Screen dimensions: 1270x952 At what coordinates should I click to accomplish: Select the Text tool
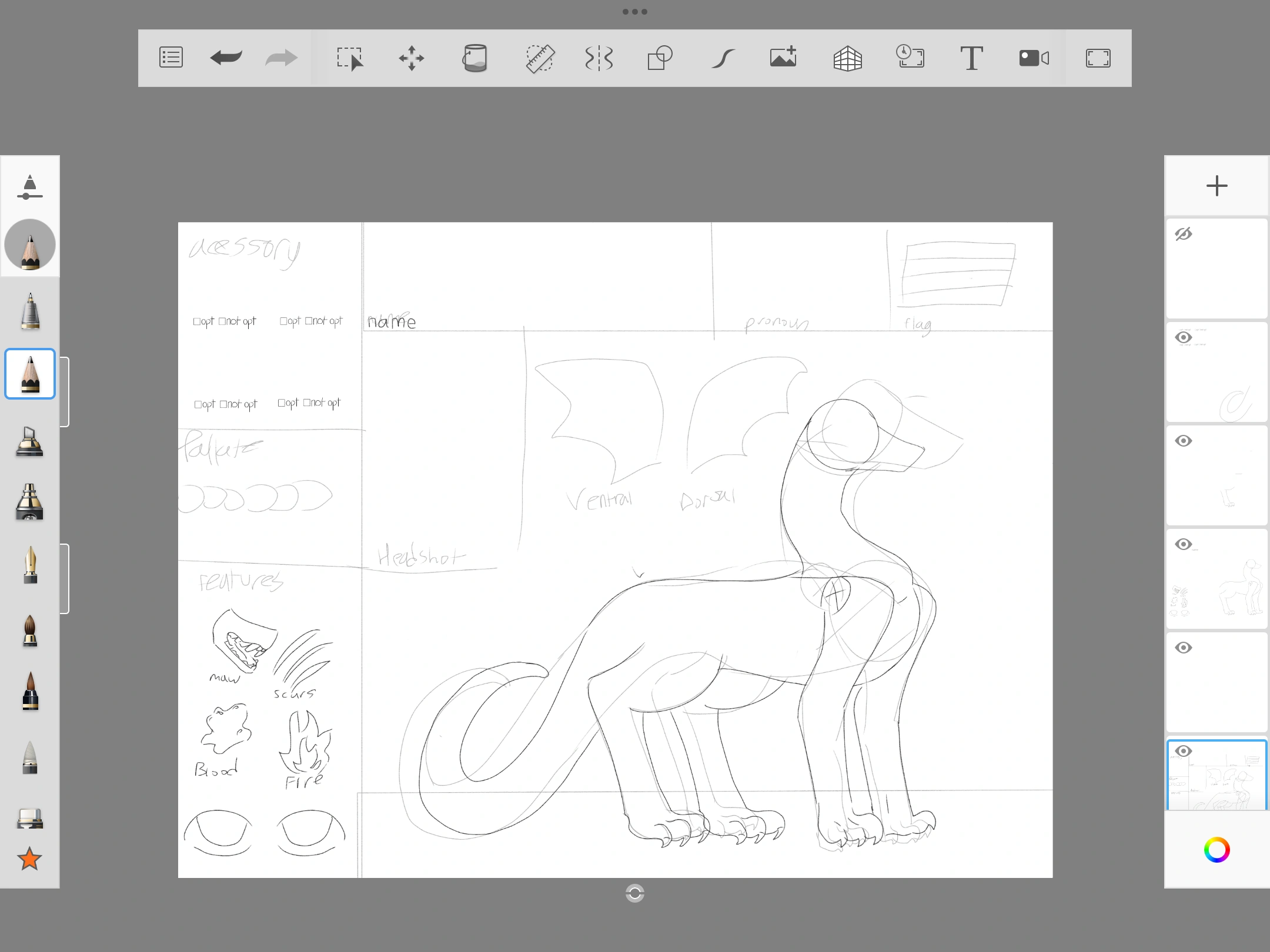[x=971, y=58]
